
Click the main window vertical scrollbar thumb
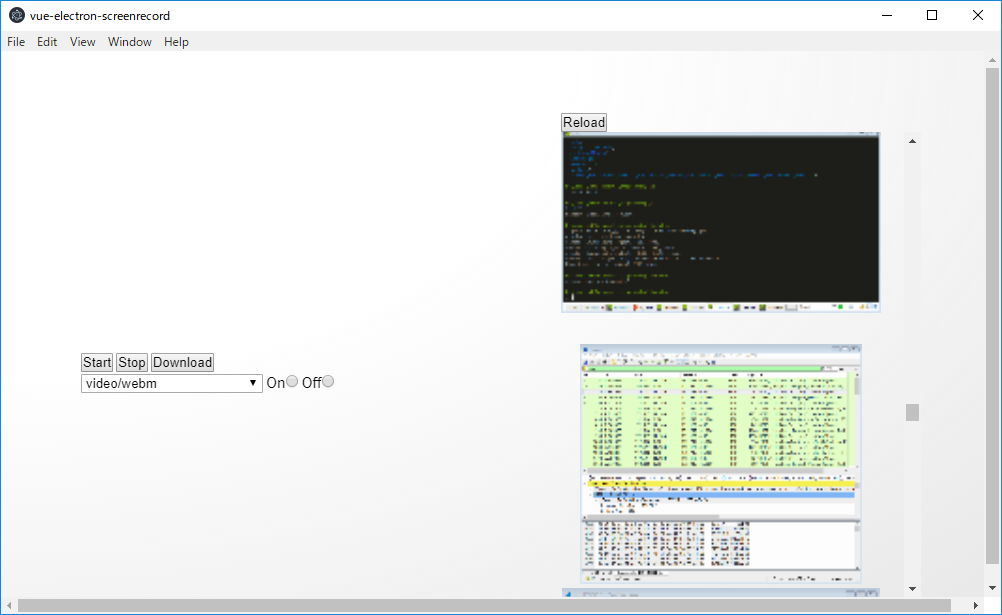click(x=992, y=316)
